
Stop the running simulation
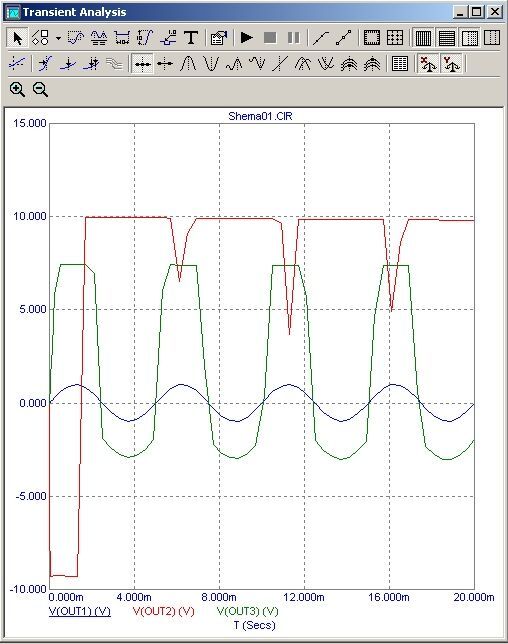pyautogui.click(x=270, y=38)
